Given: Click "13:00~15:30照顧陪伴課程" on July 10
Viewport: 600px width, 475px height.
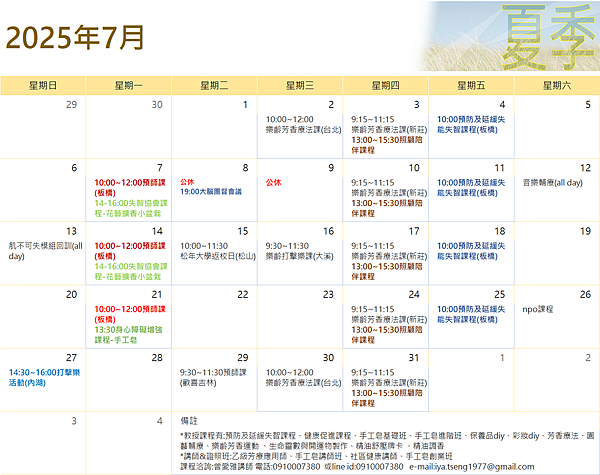Looking at the screenshot, I should click(x=387, y=208).
